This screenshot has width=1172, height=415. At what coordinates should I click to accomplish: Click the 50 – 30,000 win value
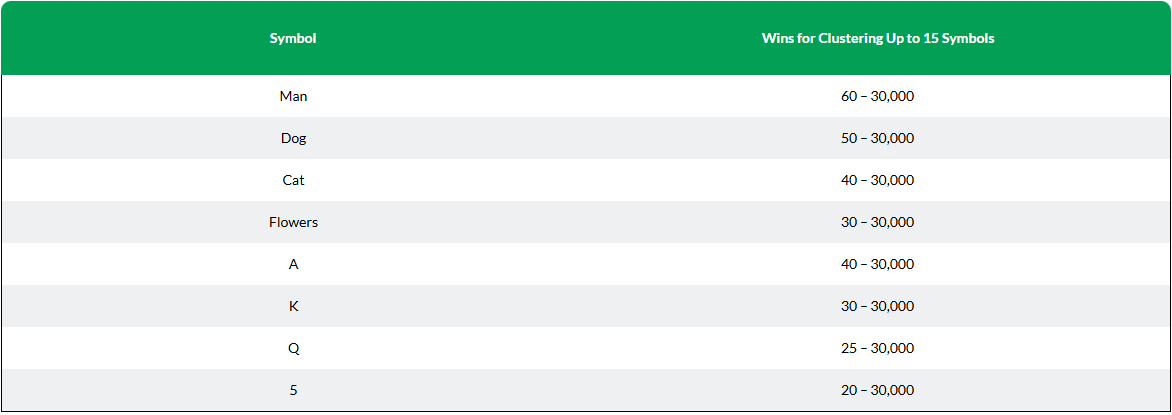878,138
